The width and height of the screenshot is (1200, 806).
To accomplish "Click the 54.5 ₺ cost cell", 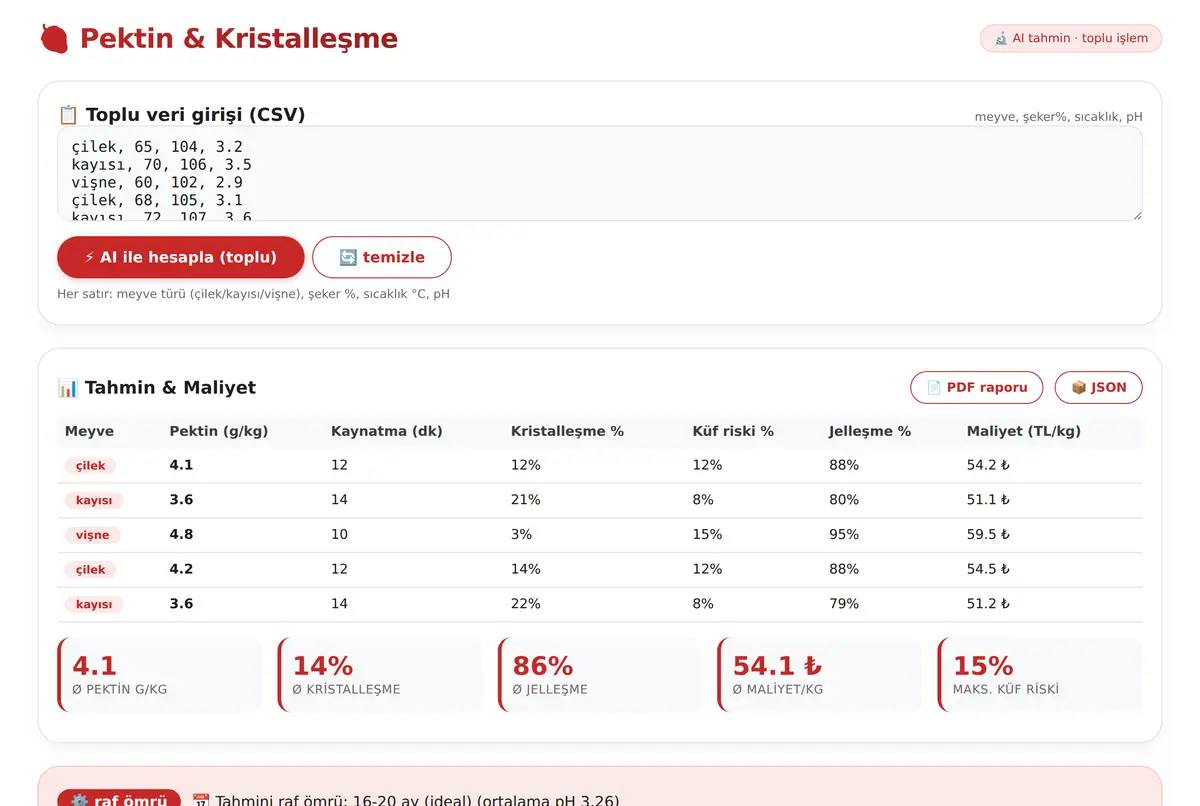I will (x=988, y=569).
